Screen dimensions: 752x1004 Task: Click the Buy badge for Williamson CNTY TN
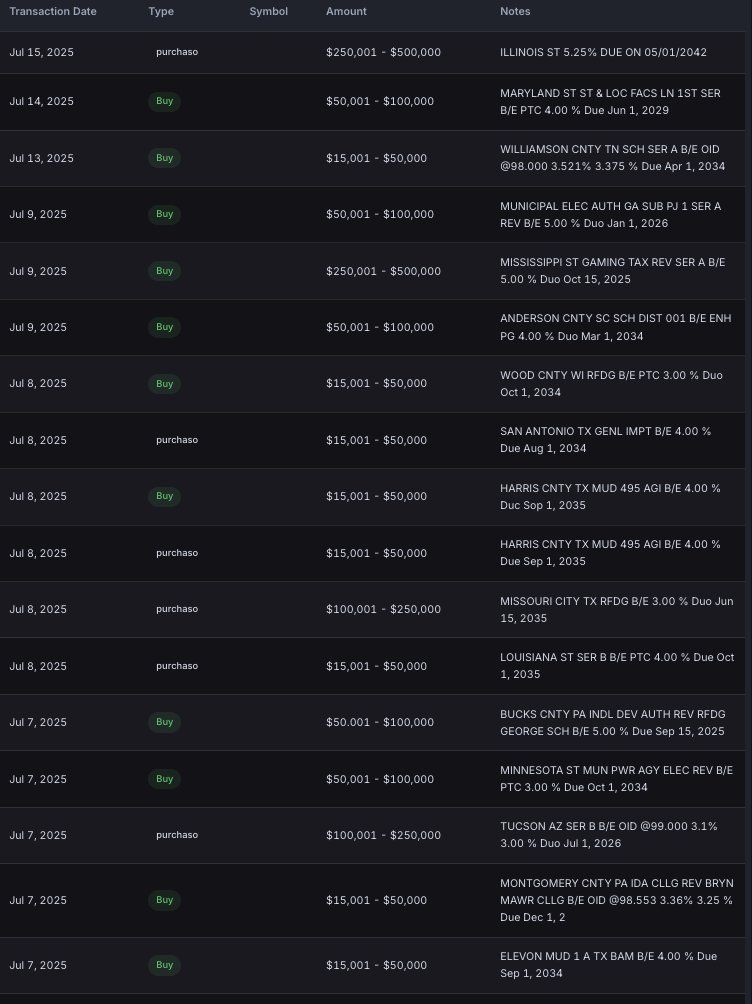164,158
